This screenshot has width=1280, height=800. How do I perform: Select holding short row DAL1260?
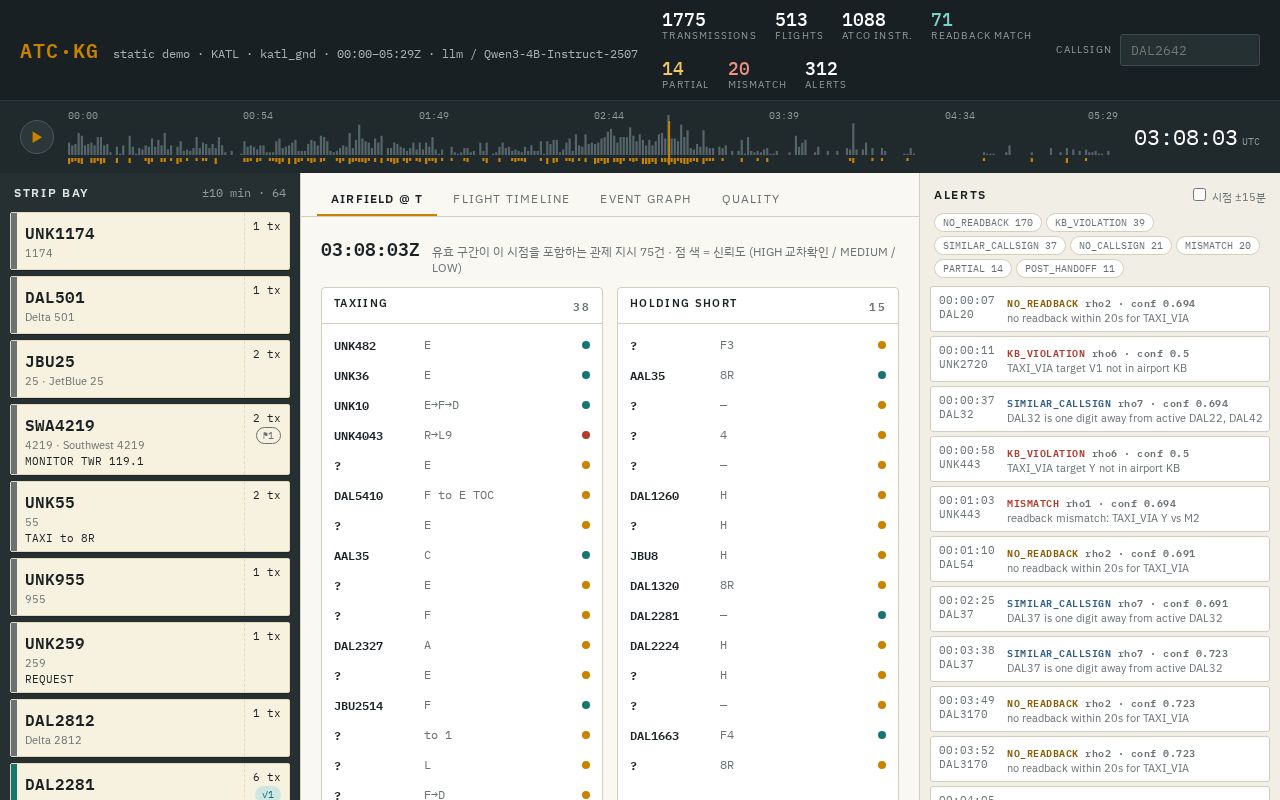758,495
